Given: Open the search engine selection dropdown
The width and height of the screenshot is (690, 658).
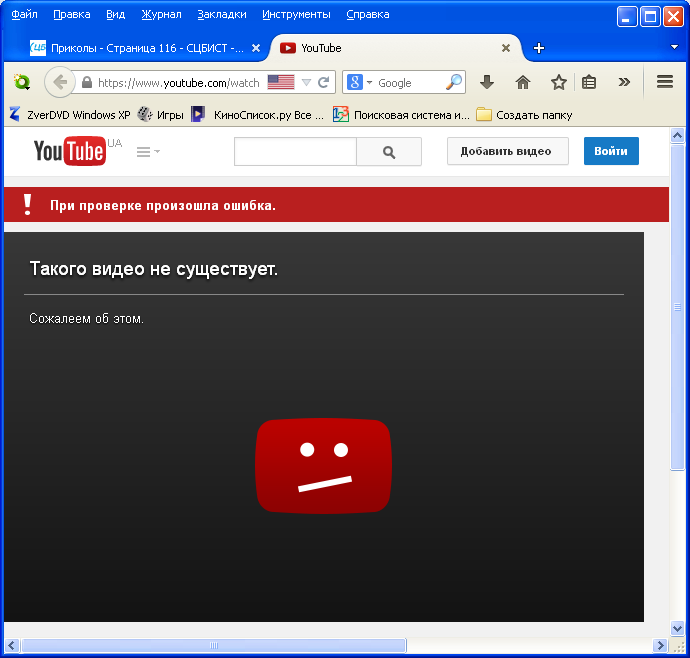Looking at the screenshot, I should tap(359, 82).
